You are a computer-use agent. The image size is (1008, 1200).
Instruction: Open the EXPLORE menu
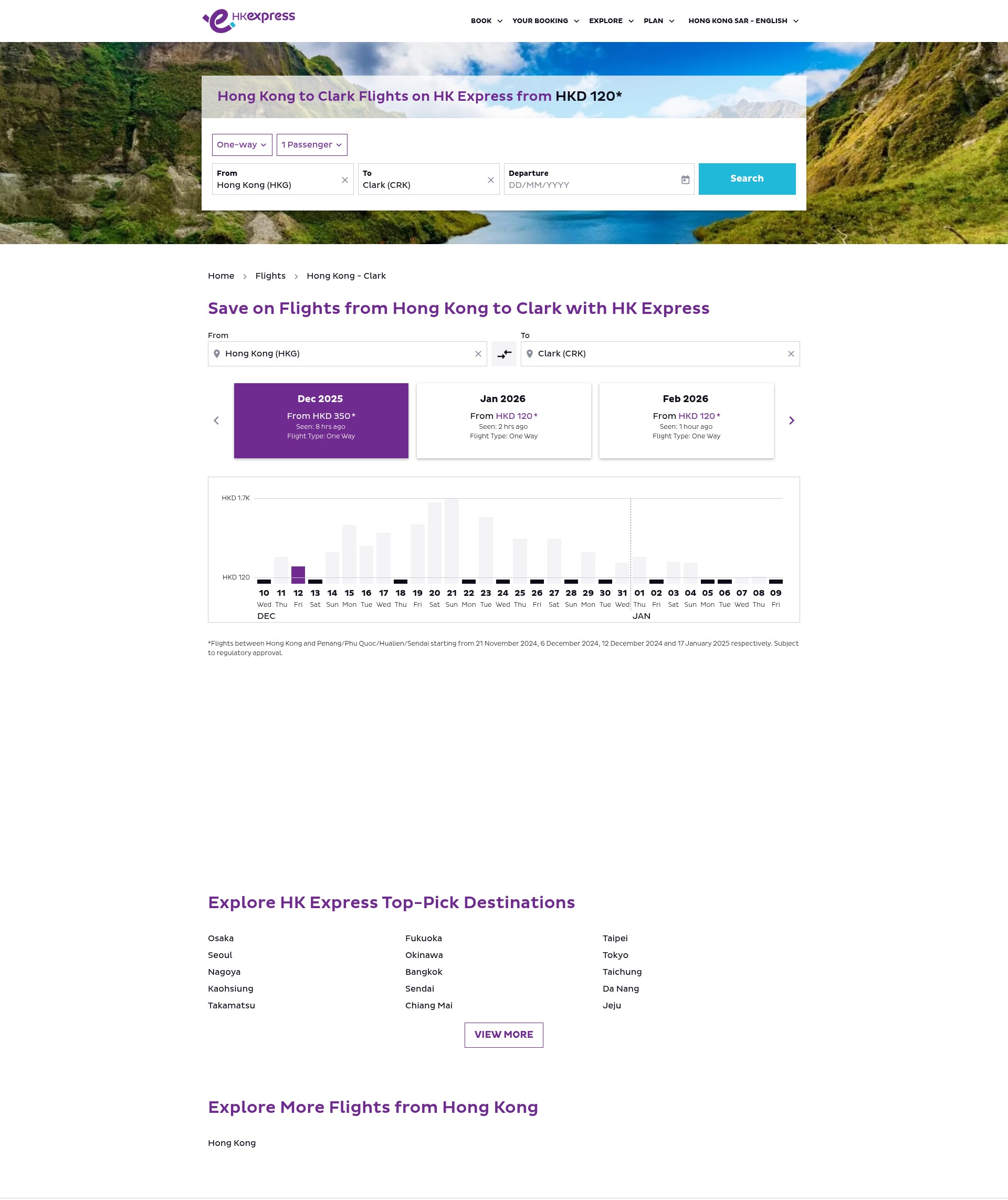pos(612,20)
